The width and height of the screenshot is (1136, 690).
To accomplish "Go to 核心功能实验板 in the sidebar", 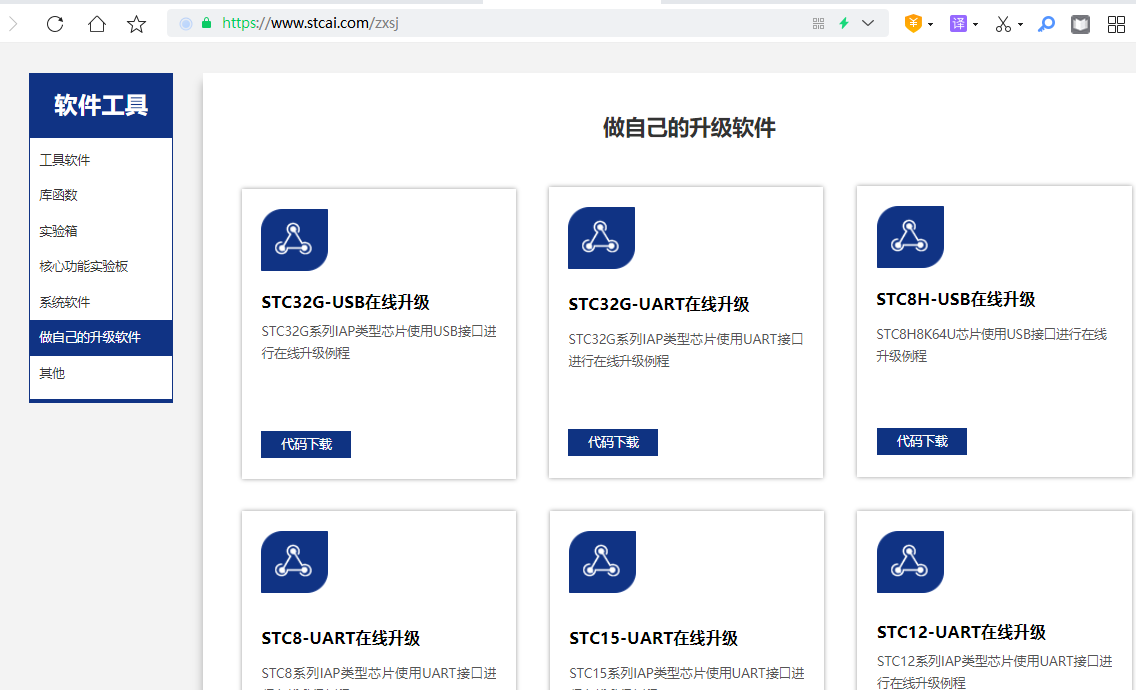I will (x=101, y=266).
